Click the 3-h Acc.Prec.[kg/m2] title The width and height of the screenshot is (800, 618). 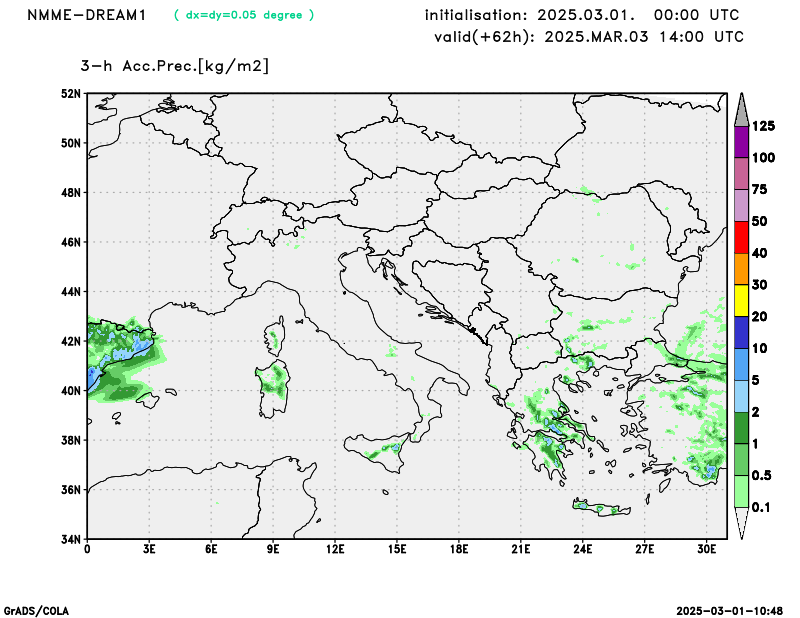pyautogui.click(x=174, y=66)
